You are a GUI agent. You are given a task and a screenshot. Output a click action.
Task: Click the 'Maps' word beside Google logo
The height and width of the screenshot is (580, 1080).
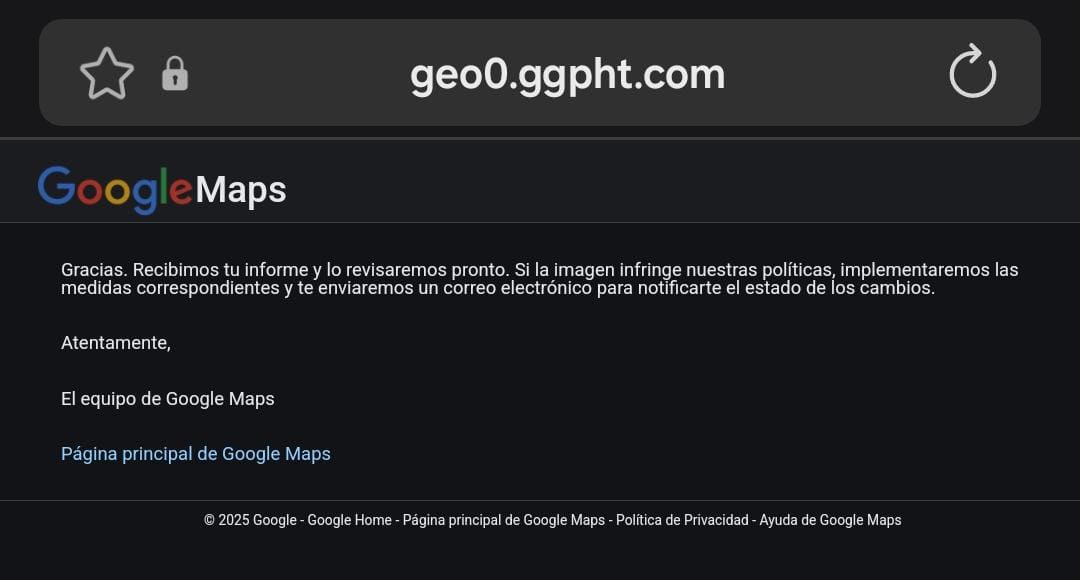coord(241,190)
